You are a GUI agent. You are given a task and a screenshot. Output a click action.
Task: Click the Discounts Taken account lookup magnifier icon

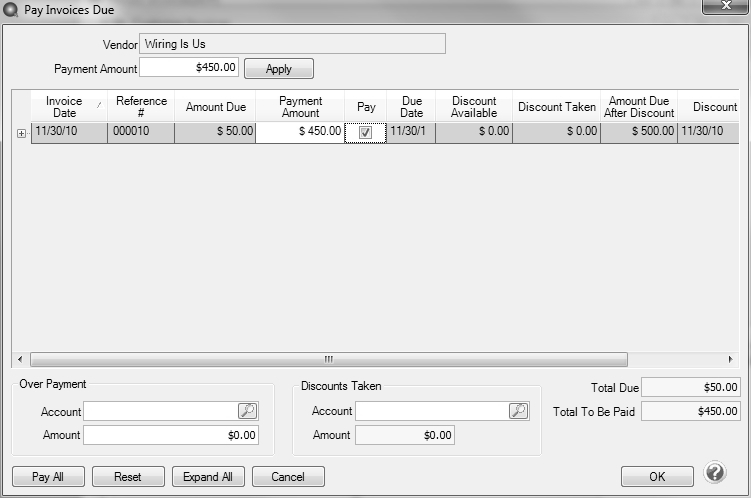pos(518,411)
